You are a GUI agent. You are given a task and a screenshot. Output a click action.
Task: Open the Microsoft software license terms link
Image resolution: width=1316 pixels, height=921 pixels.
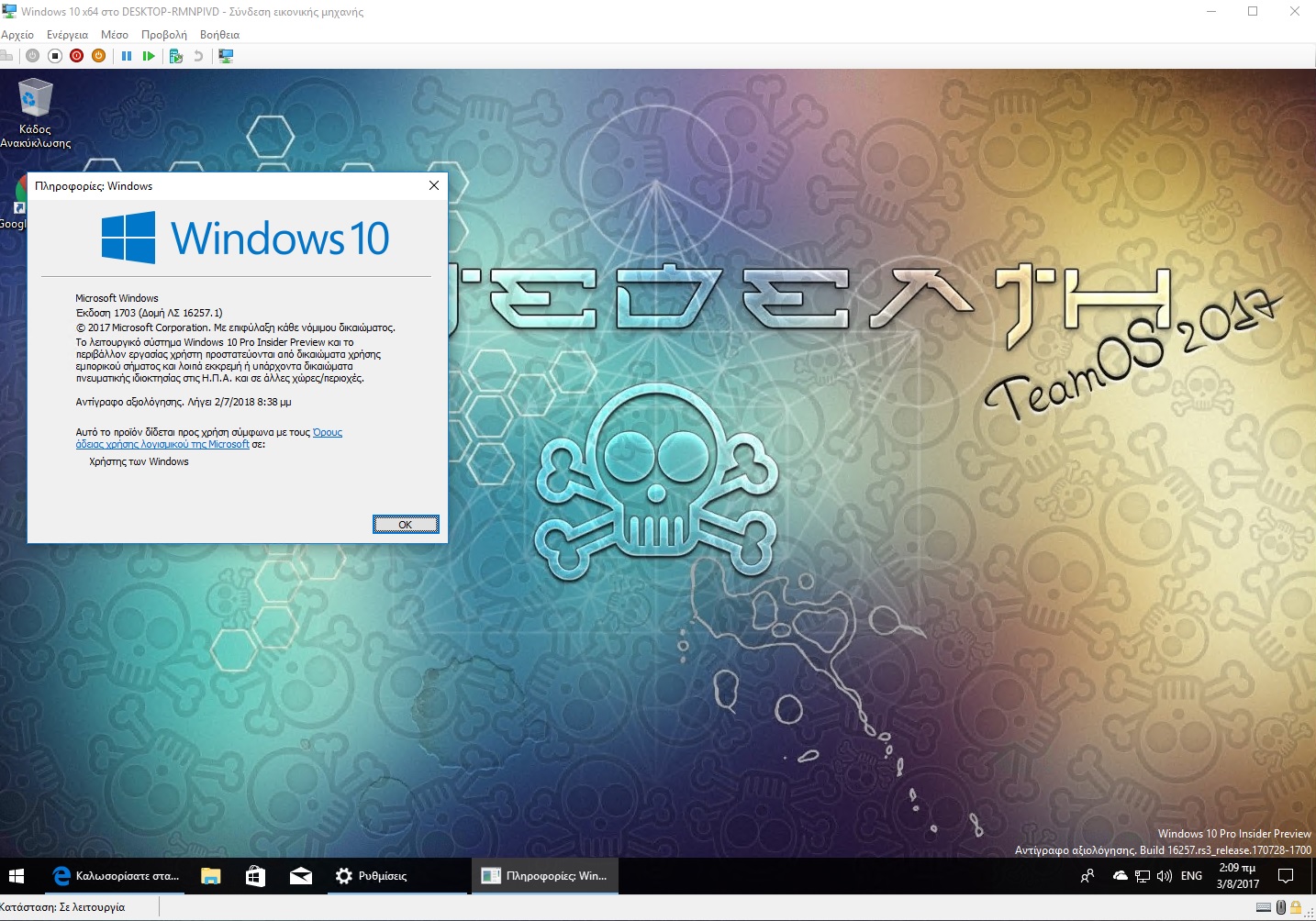[x=209, y=438]
